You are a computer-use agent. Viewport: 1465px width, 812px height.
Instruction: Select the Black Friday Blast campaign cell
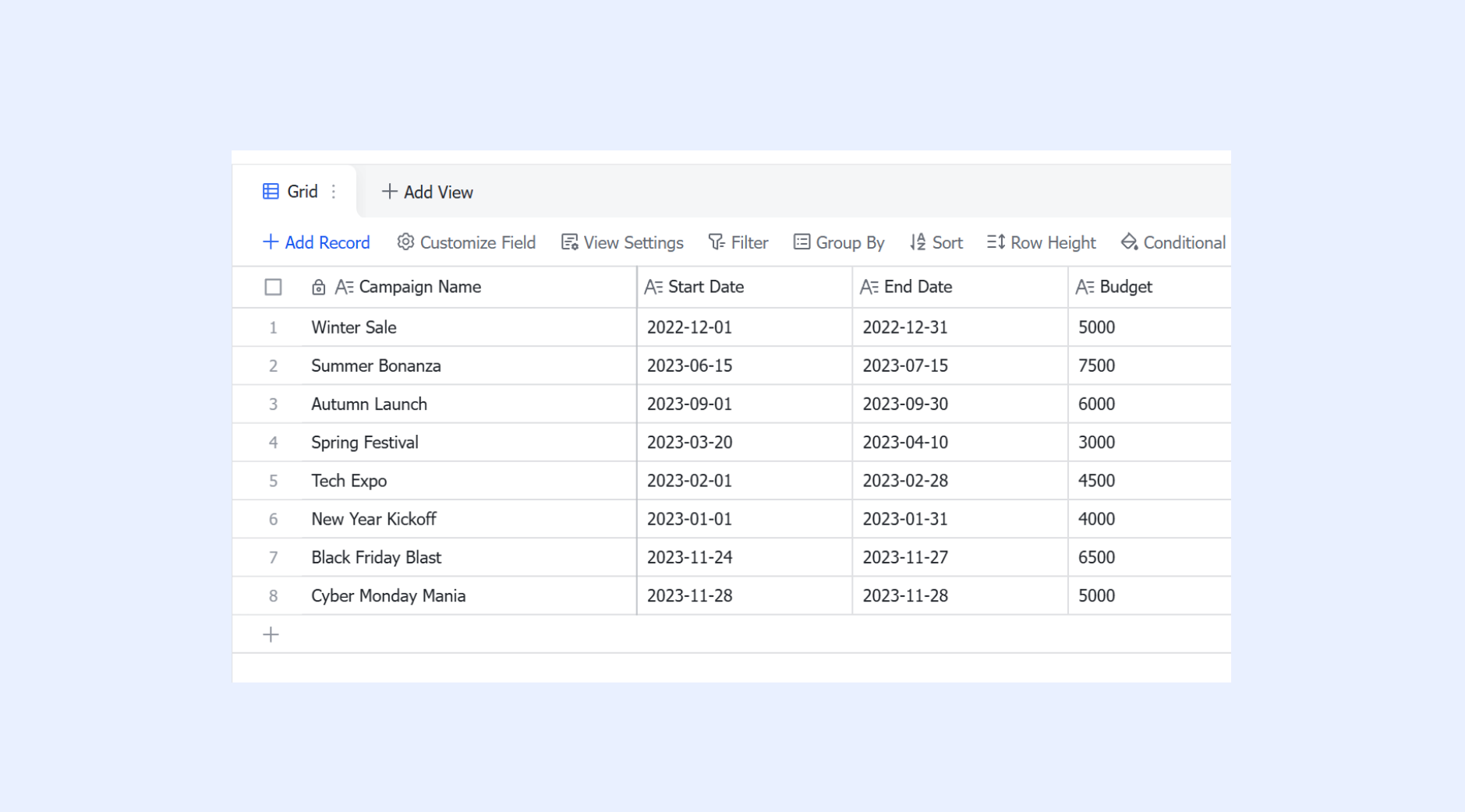(470, 557)
